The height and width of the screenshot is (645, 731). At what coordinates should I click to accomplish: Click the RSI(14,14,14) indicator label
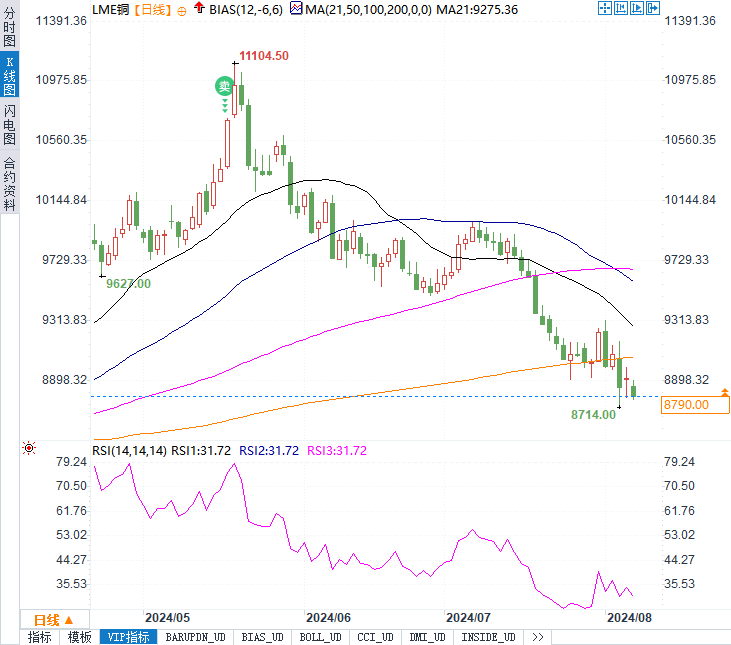[x=129, y=451]
